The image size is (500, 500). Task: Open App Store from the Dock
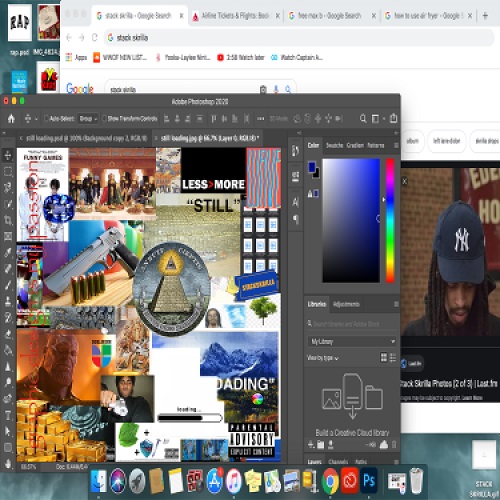coord(214,481)
